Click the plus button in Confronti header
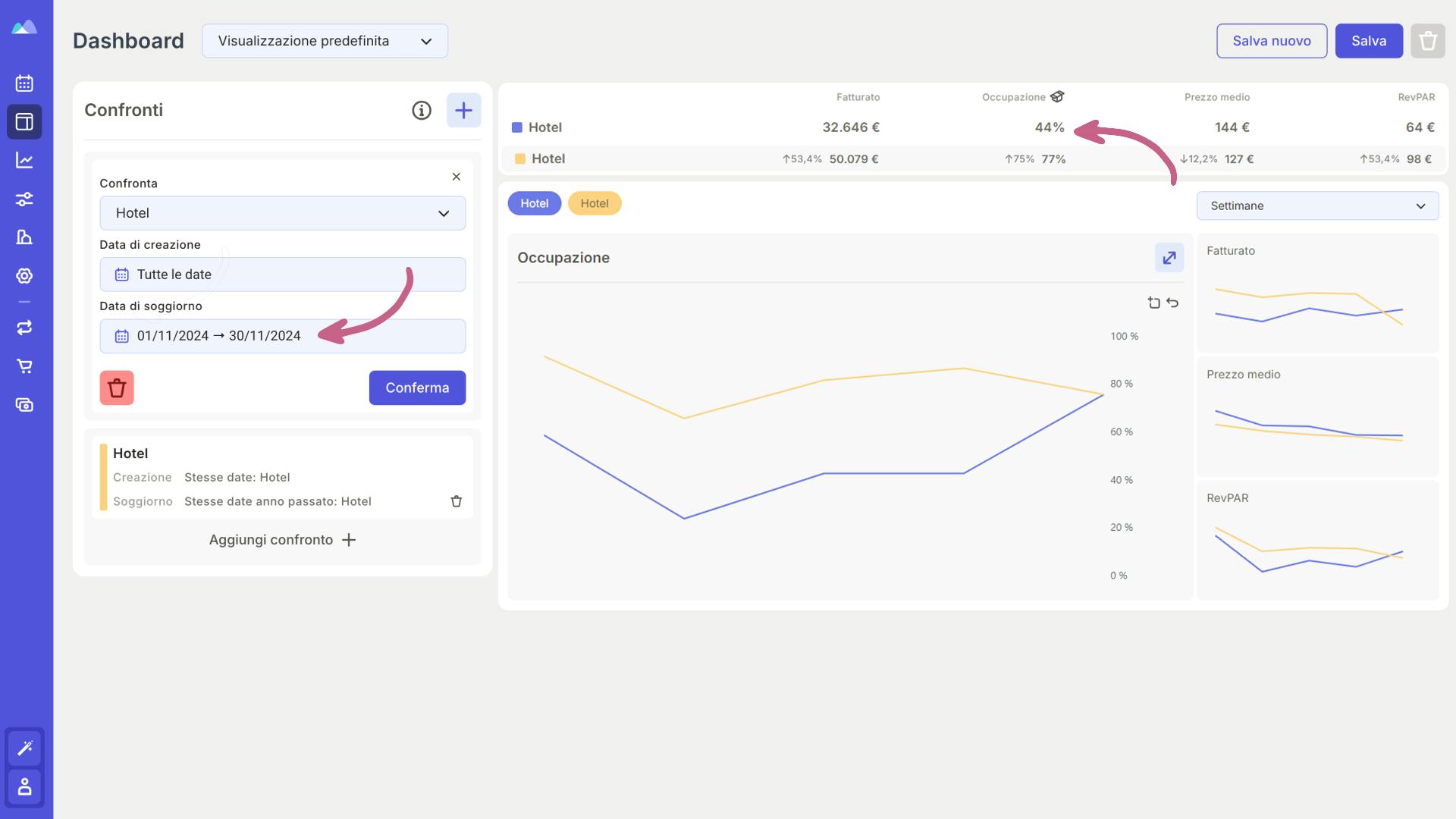The height and width of the screenshot is (819, 1456). pos(463,110)
